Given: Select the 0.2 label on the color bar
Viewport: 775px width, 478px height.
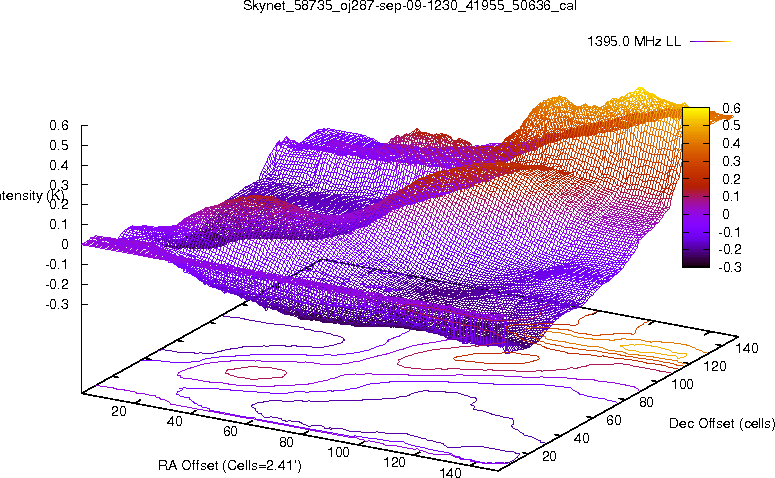Looking at the screenshot, I should (x=731, y=179).
